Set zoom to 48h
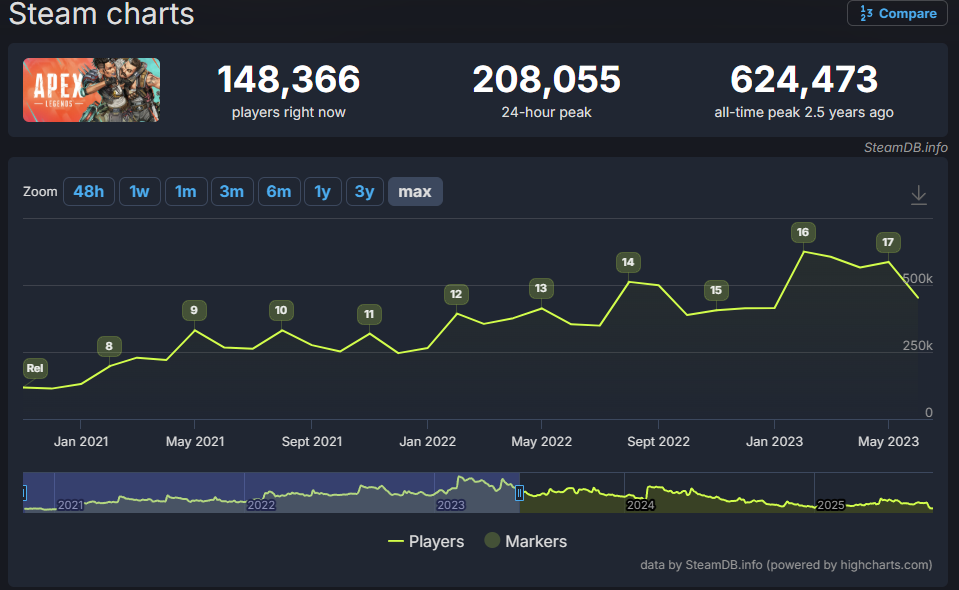This screenshot has width=959, height=590. [x=89, y=191]
